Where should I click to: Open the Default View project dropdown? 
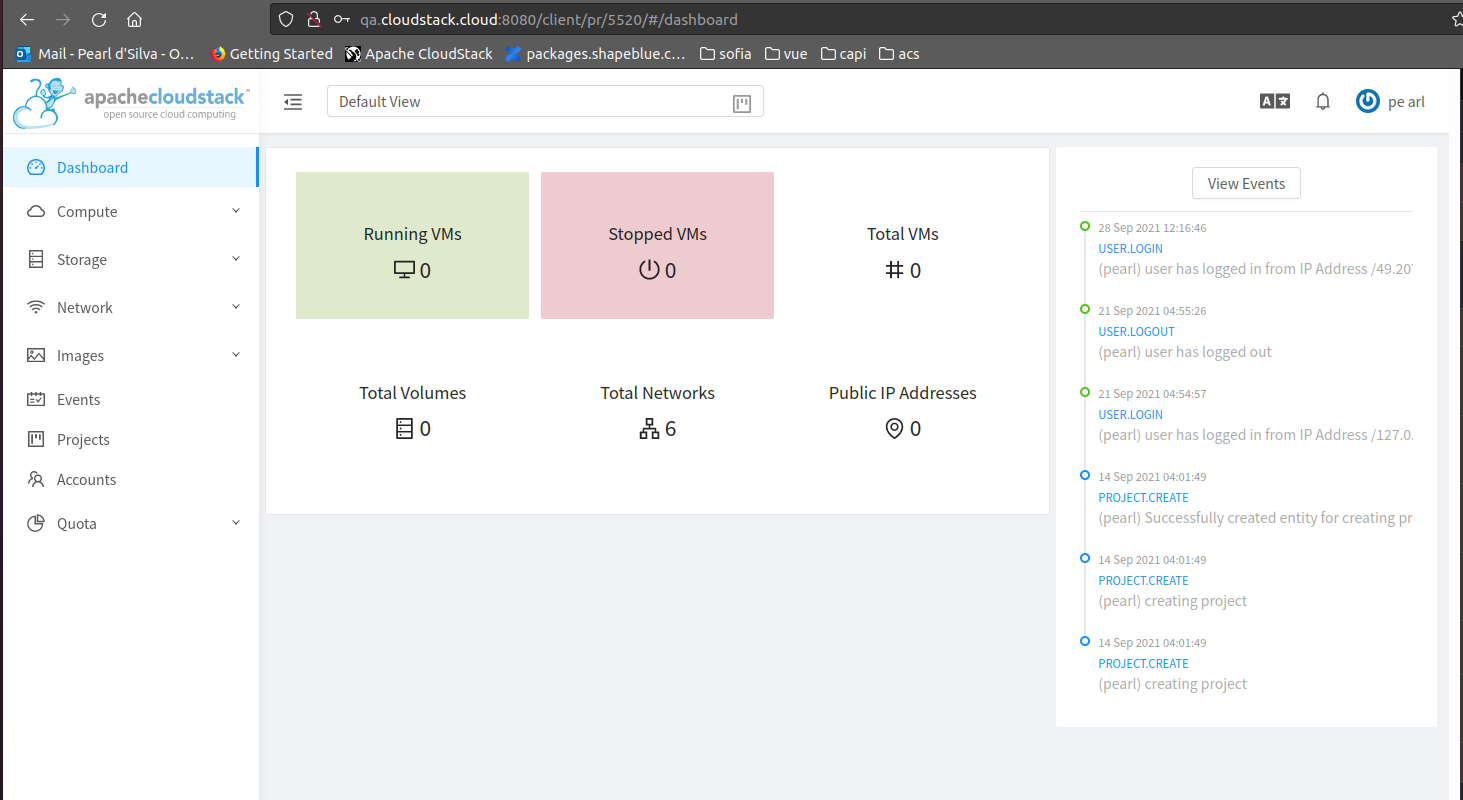pos(545,102)
